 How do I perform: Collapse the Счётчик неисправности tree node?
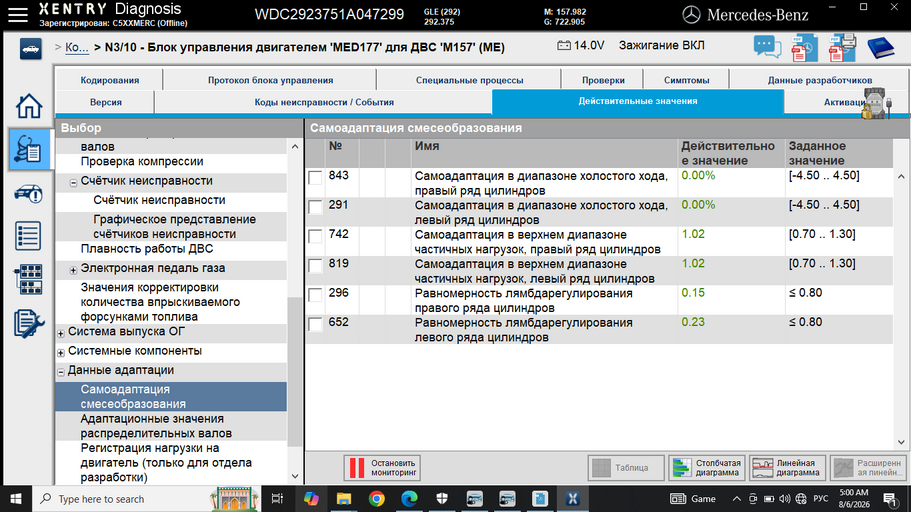pos(73,182)
